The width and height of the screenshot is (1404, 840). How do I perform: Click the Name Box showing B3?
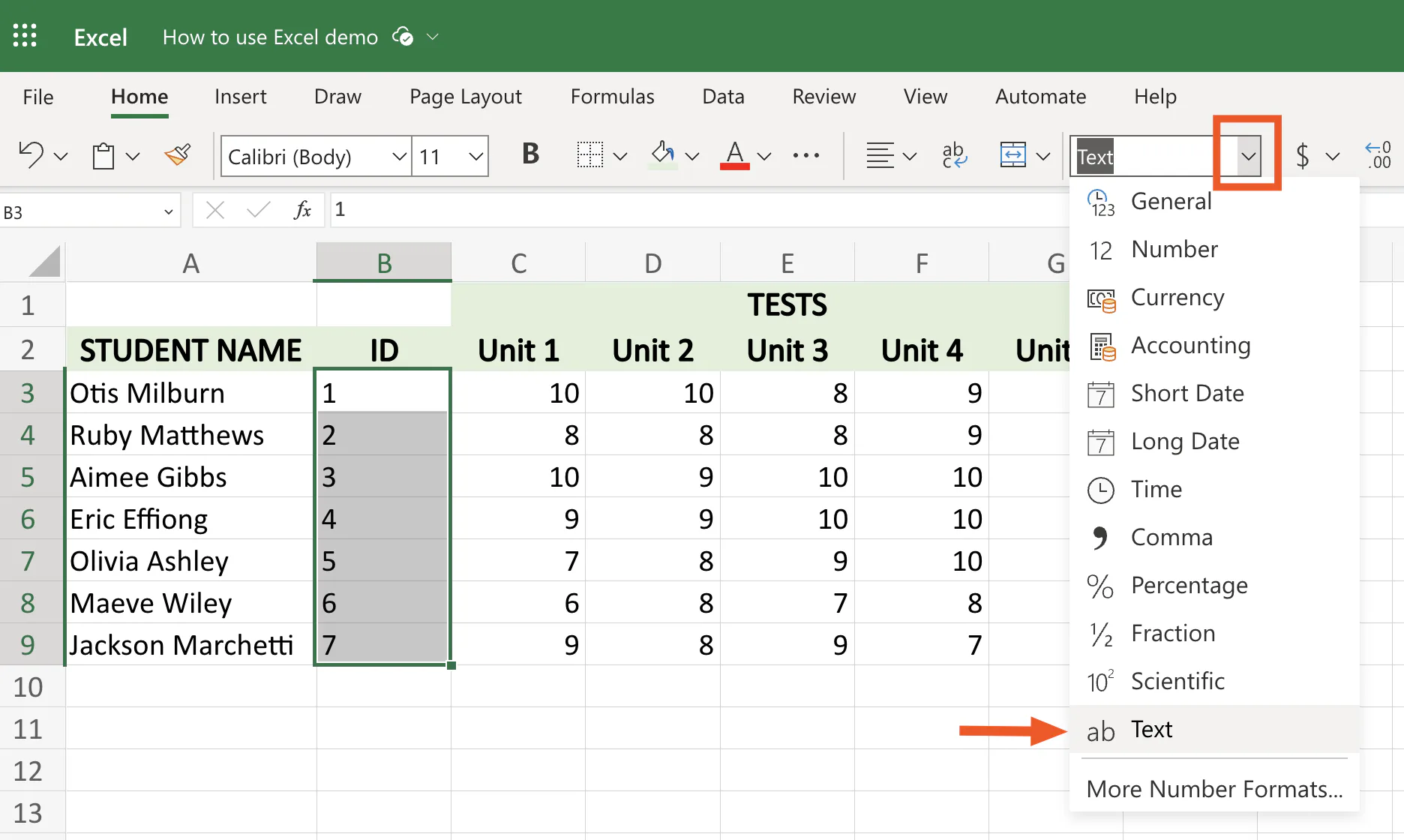[82, 211]
